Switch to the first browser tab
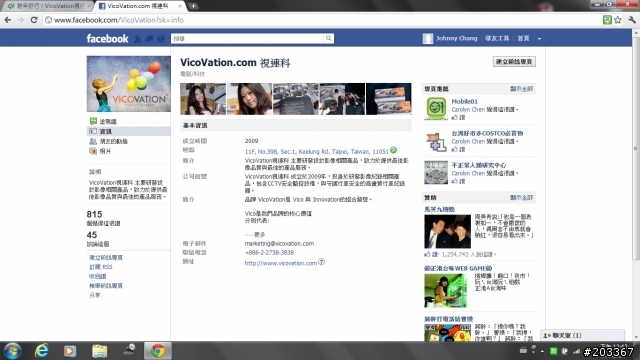Image resolution: width=640 pixels, height=360 pixels. tap(47, 6)
